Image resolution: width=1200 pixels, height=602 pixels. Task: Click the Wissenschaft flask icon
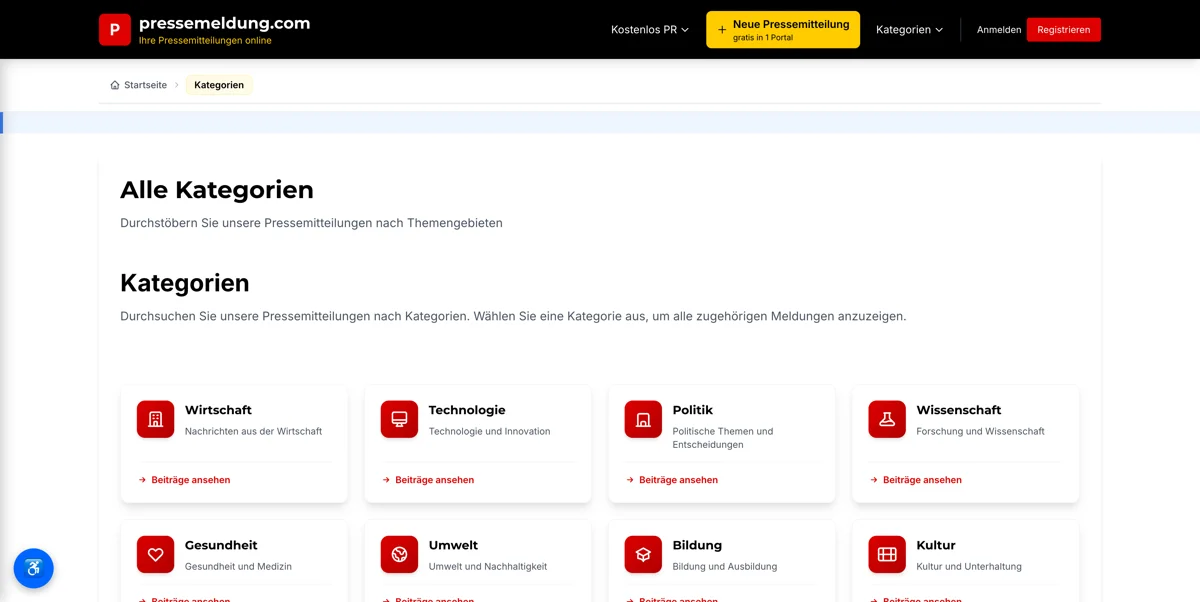tap(886, 419)
